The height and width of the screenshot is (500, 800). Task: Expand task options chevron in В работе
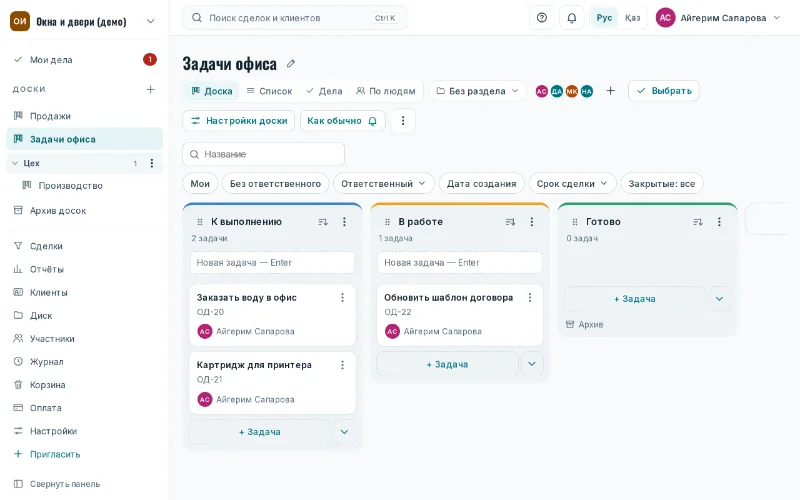point(532,364)
